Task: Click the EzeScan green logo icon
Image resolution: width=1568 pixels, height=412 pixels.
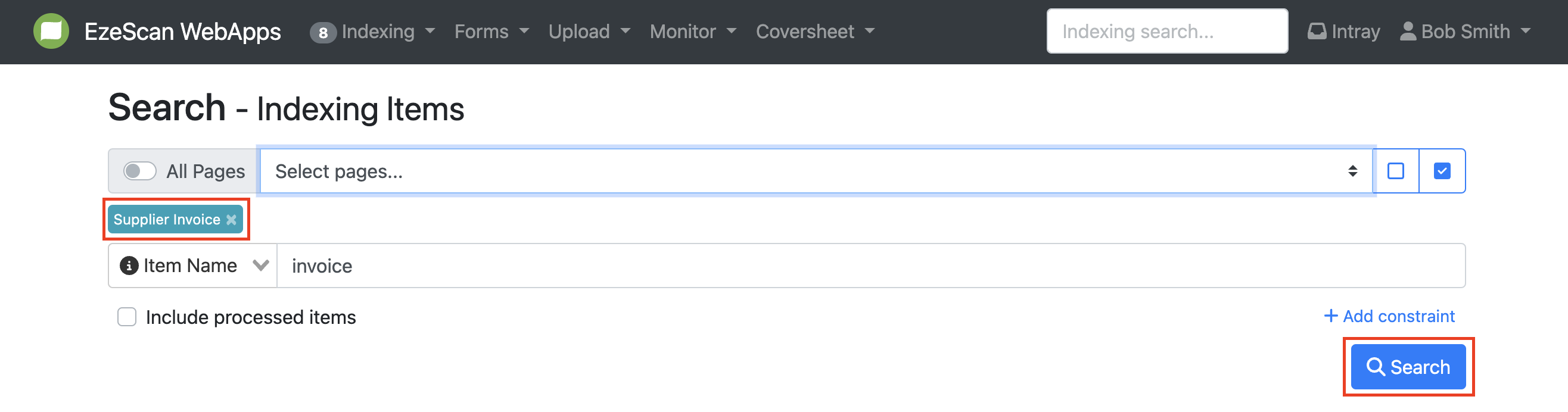Action: (51, 31)
